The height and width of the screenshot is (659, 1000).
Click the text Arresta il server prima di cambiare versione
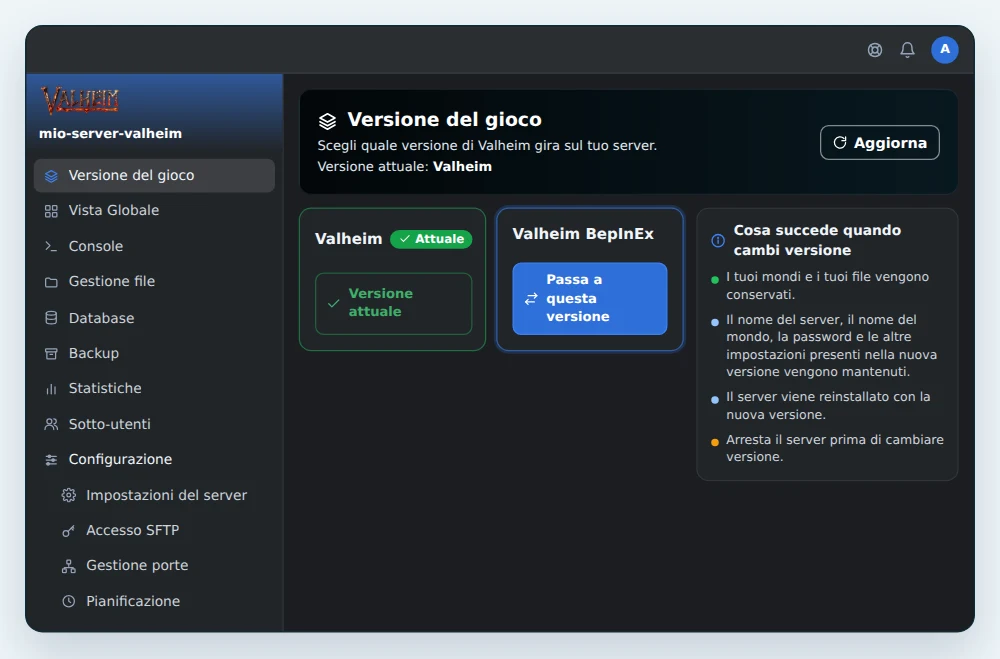tap(835, 448)
